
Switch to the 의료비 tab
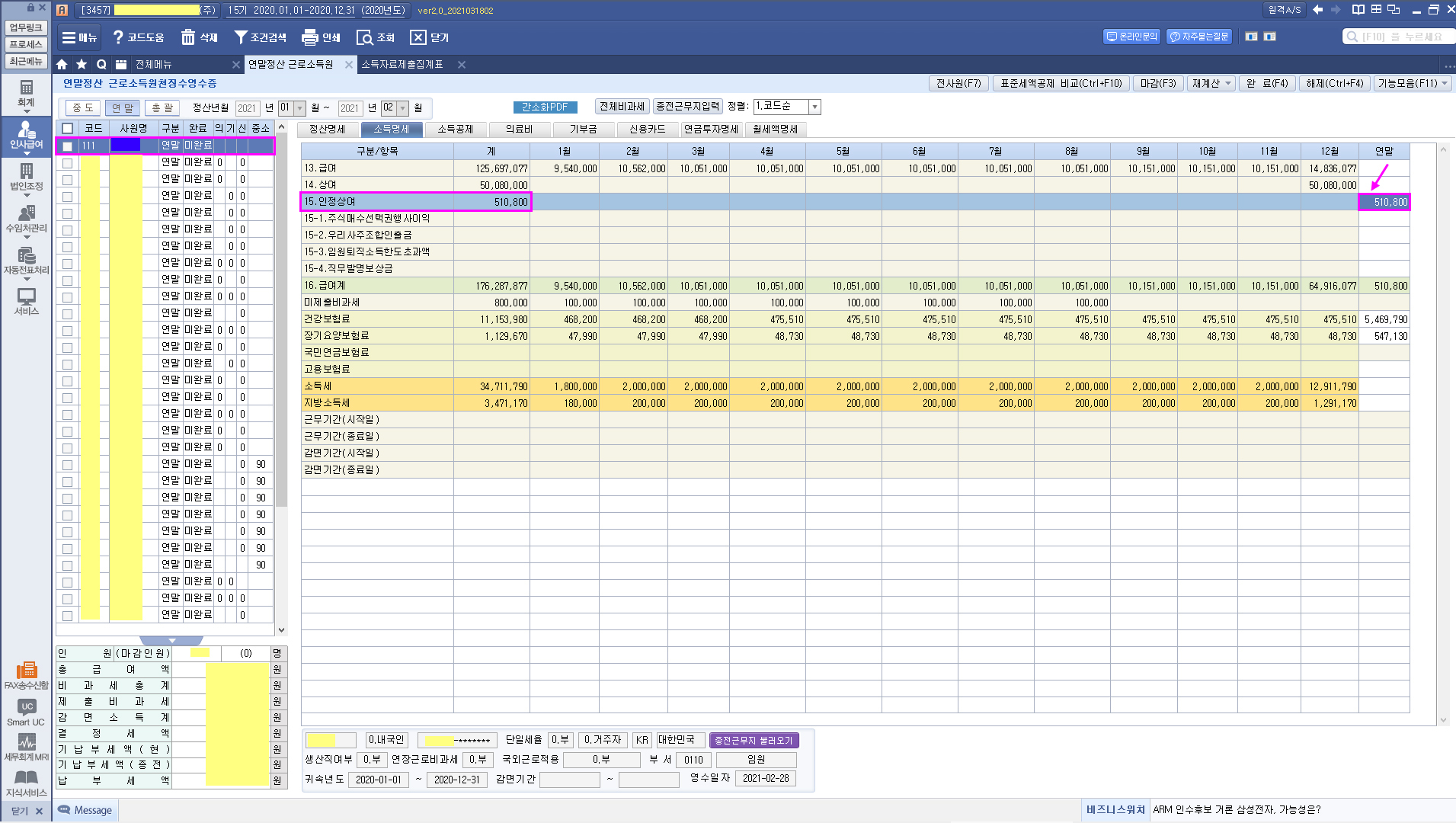[x=519, y=130]
